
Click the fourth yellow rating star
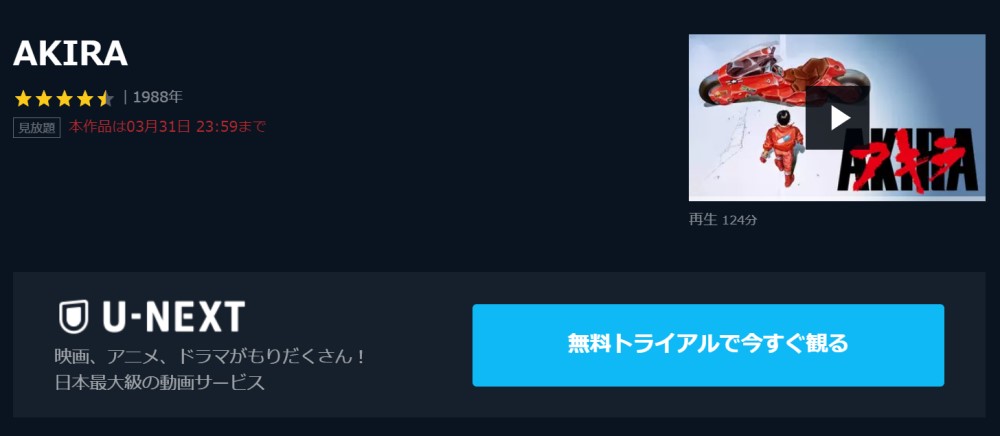(x=84, y=98)
